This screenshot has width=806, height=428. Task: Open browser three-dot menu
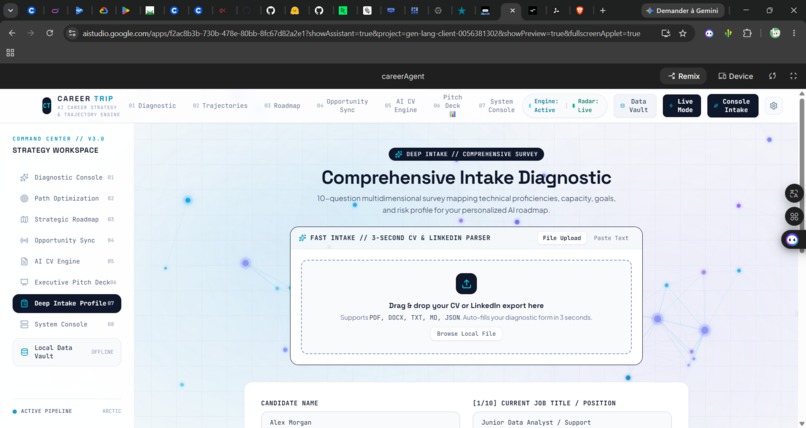point(794,33)
